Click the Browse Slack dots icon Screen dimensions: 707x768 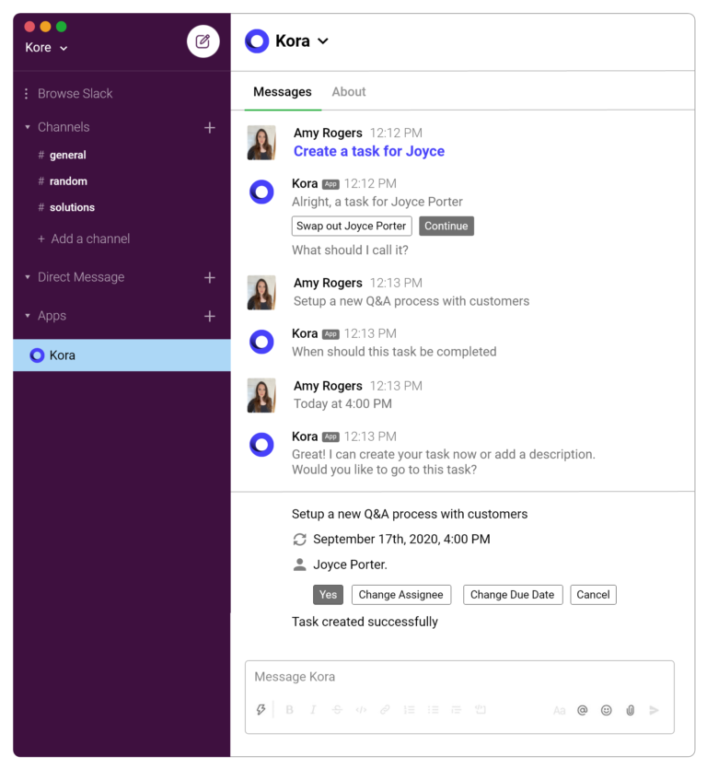tap(26, 94)
